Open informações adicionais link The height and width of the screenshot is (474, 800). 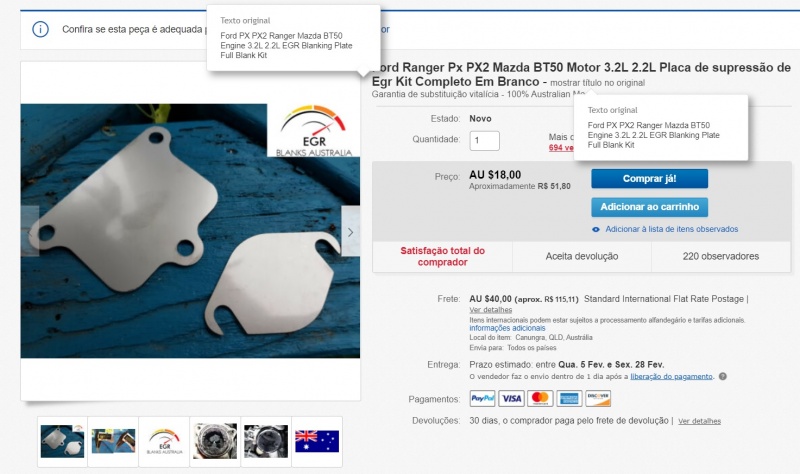(507, 328)
